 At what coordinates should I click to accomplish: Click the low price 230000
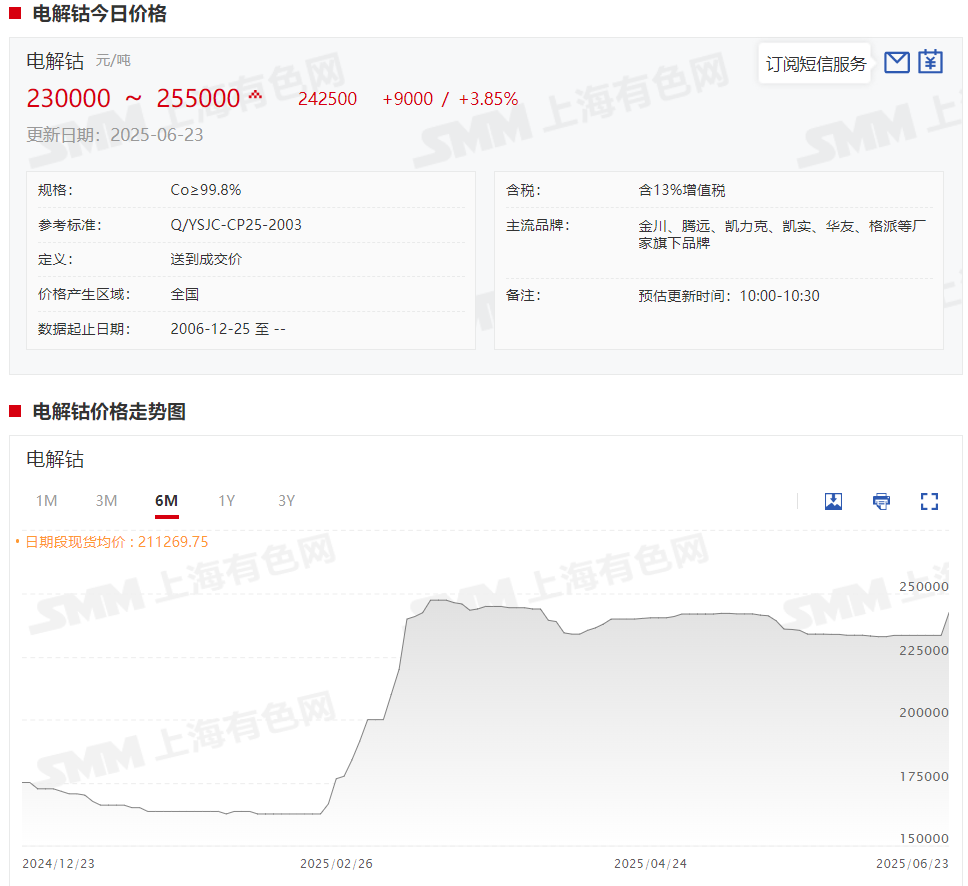pos(69,98)
